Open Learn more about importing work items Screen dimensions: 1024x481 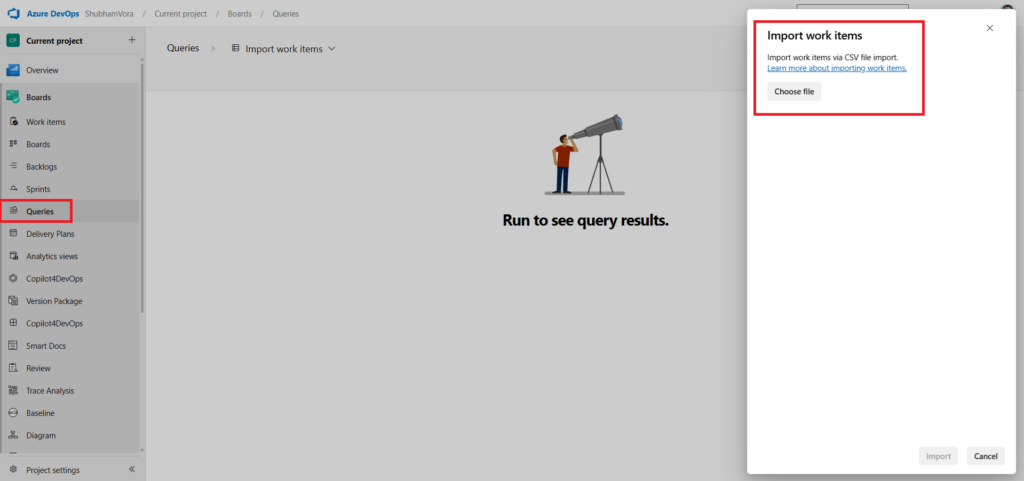click(837, 68)
